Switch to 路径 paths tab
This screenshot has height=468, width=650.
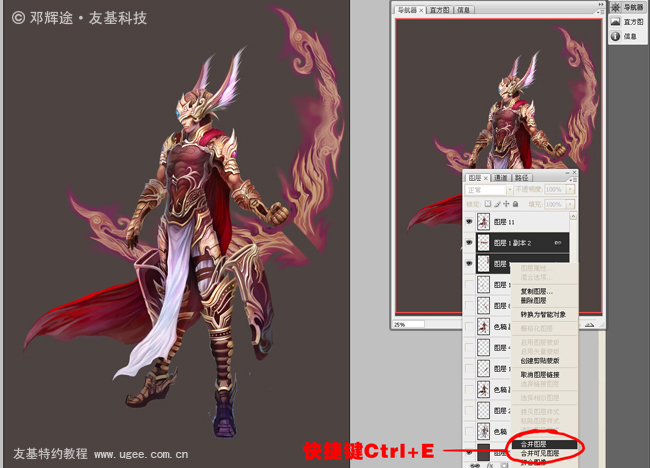pos(521,178)
